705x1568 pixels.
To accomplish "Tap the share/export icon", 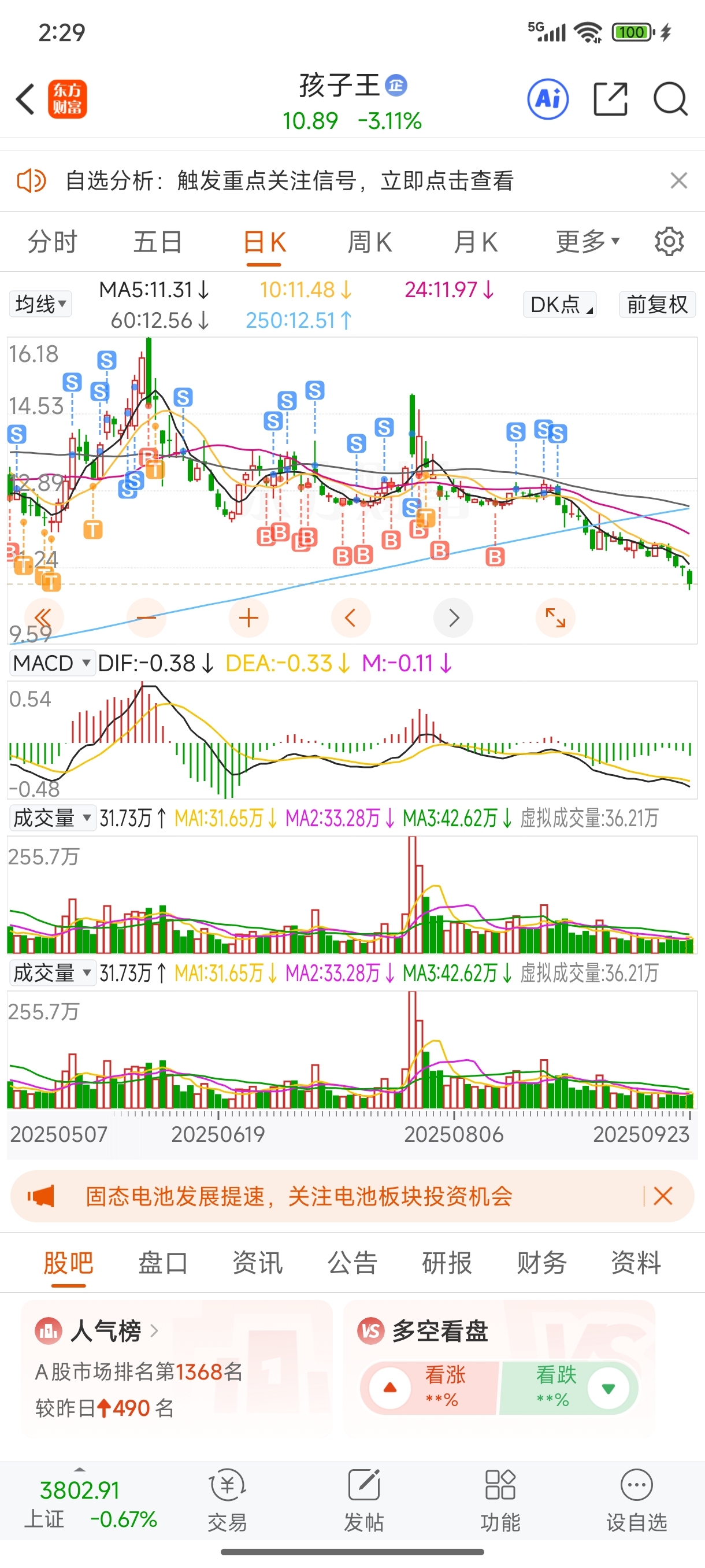I will click(x=610, y=99).
